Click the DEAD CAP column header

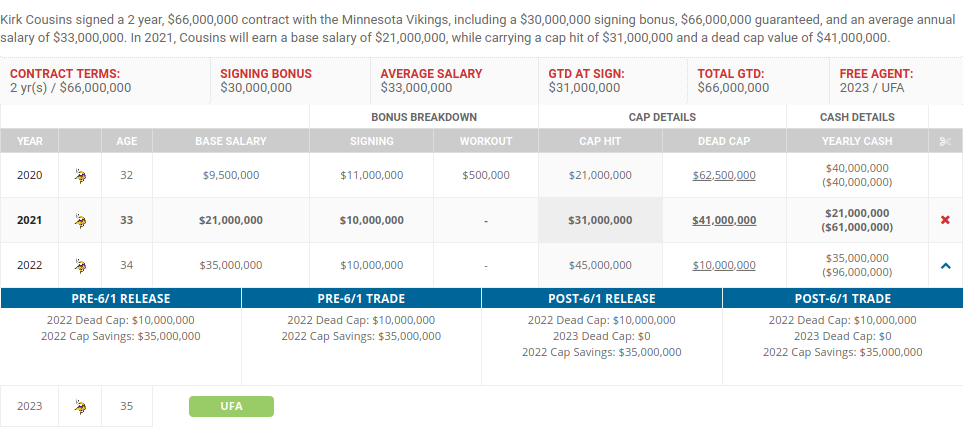(724, 141)
